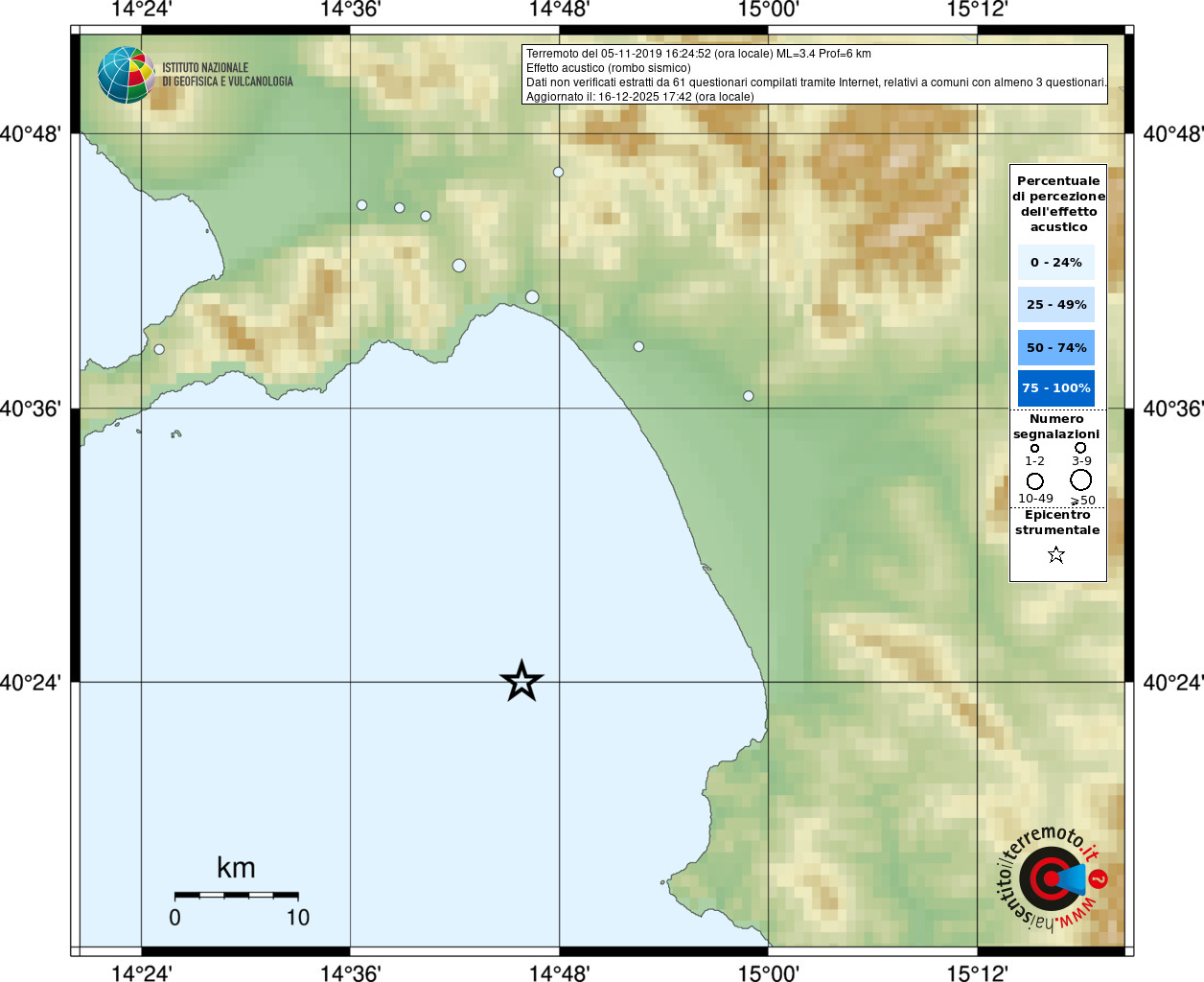Click the epicenter star in the sea

coord(521,682)
